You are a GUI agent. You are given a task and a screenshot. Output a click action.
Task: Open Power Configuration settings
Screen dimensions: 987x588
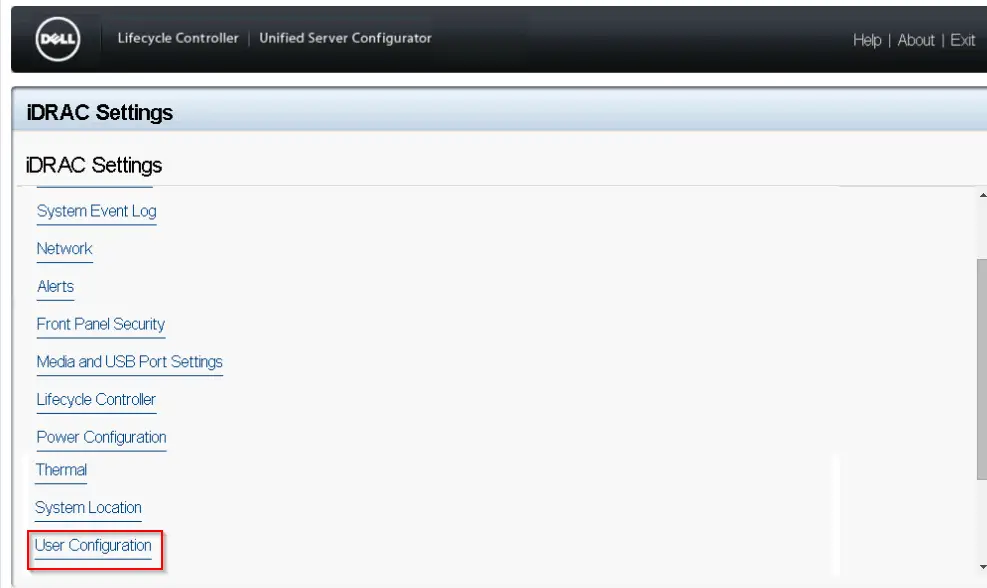coord(101,438)
